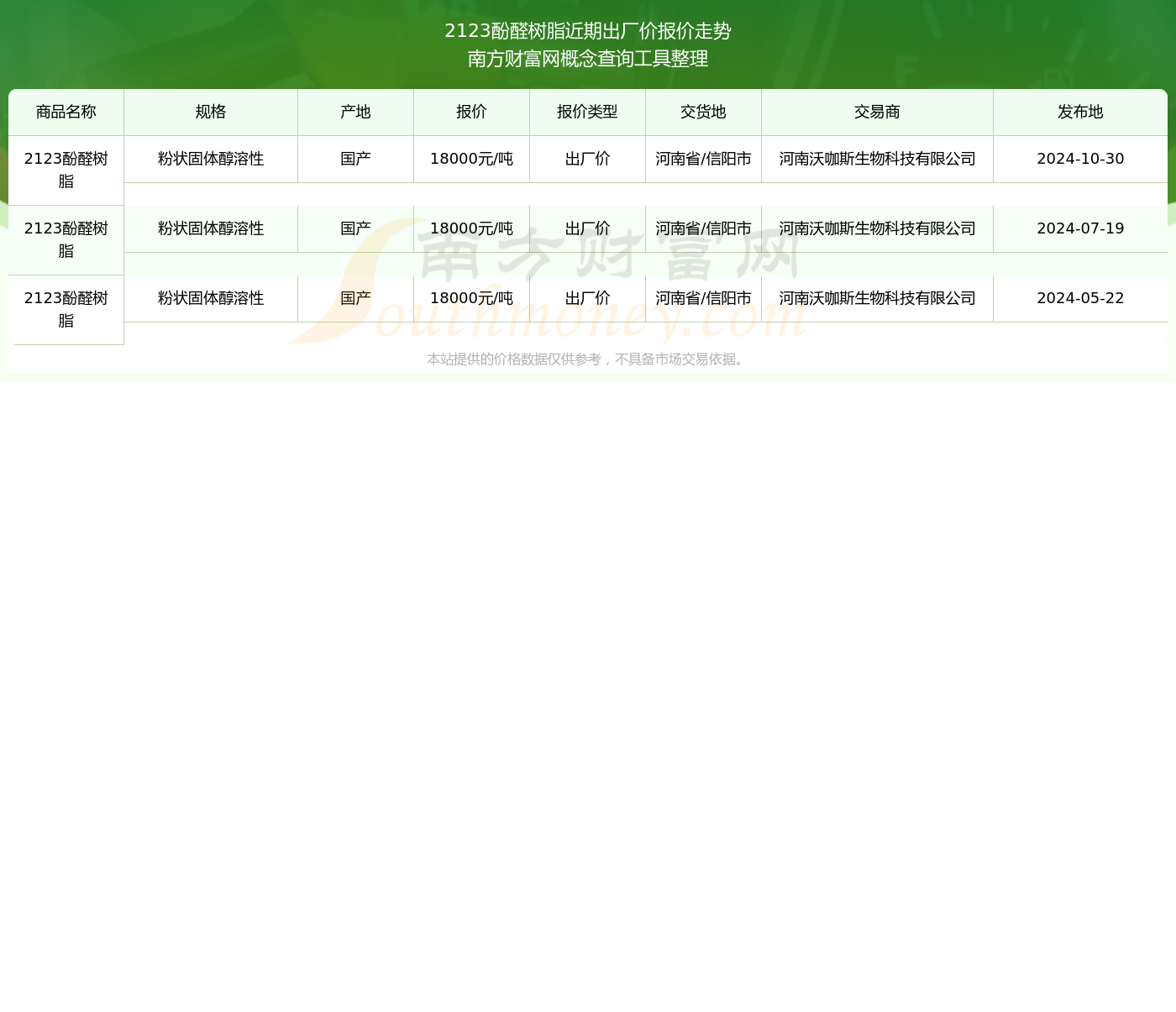Viewport: 1176px width, 1012px height.
Task: Click the product name in the 2024-05-22 row
Action: point(66,309)
